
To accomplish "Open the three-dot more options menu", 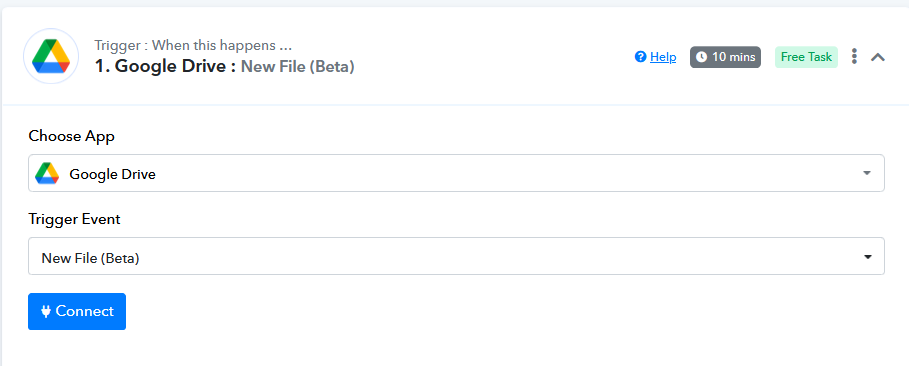I will (854, 56).
